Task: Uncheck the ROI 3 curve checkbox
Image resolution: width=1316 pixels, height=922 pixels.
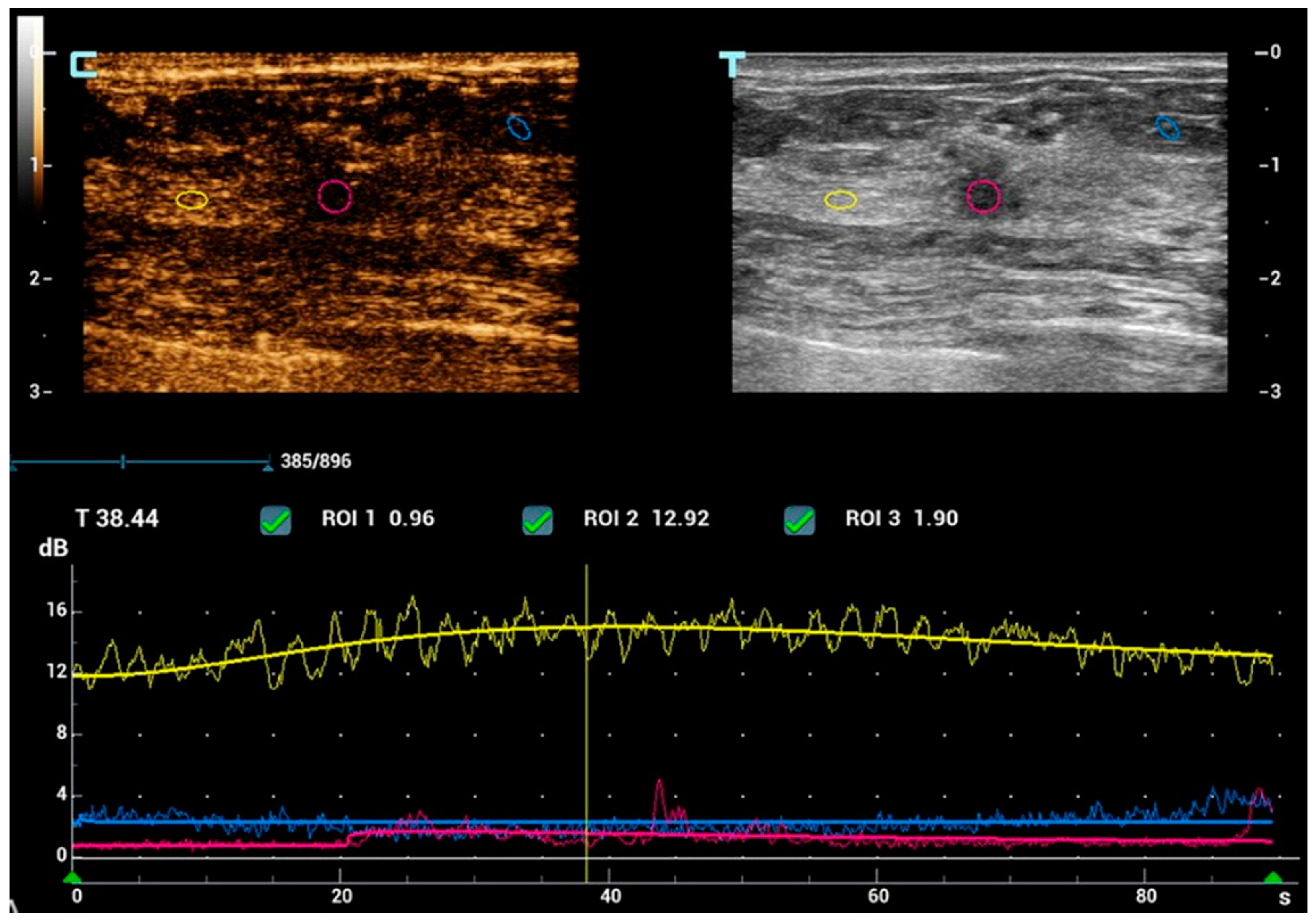Action: tap(800, 520)
